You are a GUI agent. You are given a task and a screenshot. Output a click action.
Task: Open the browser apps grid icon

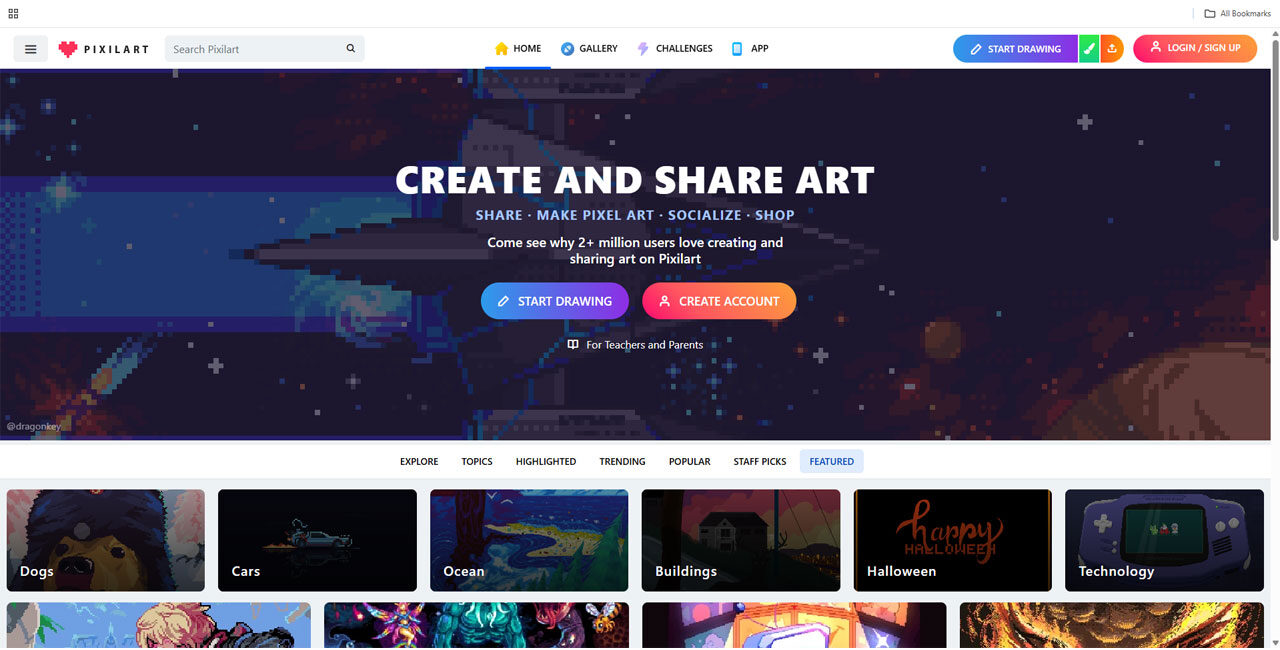click(14, 14)
